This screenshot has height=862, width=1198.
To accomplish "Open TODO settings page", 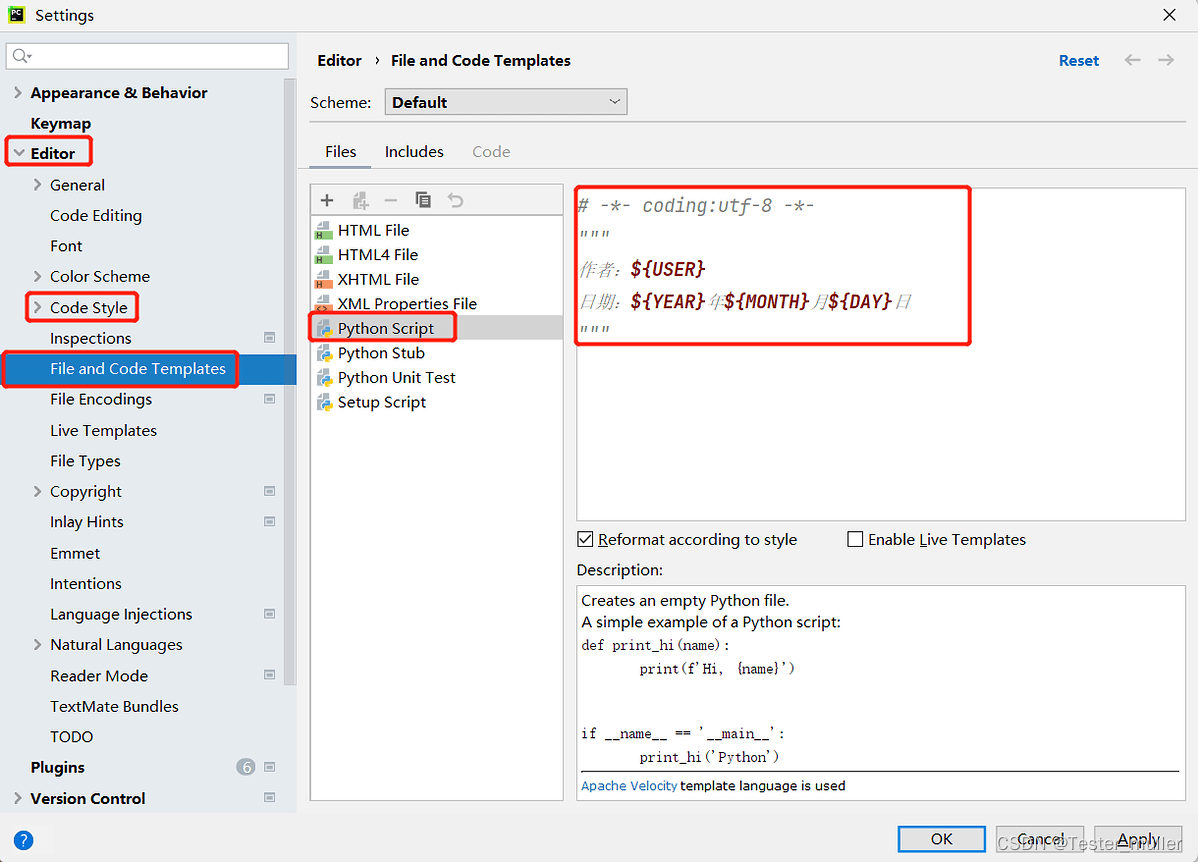I will click(x=71, y=737).
